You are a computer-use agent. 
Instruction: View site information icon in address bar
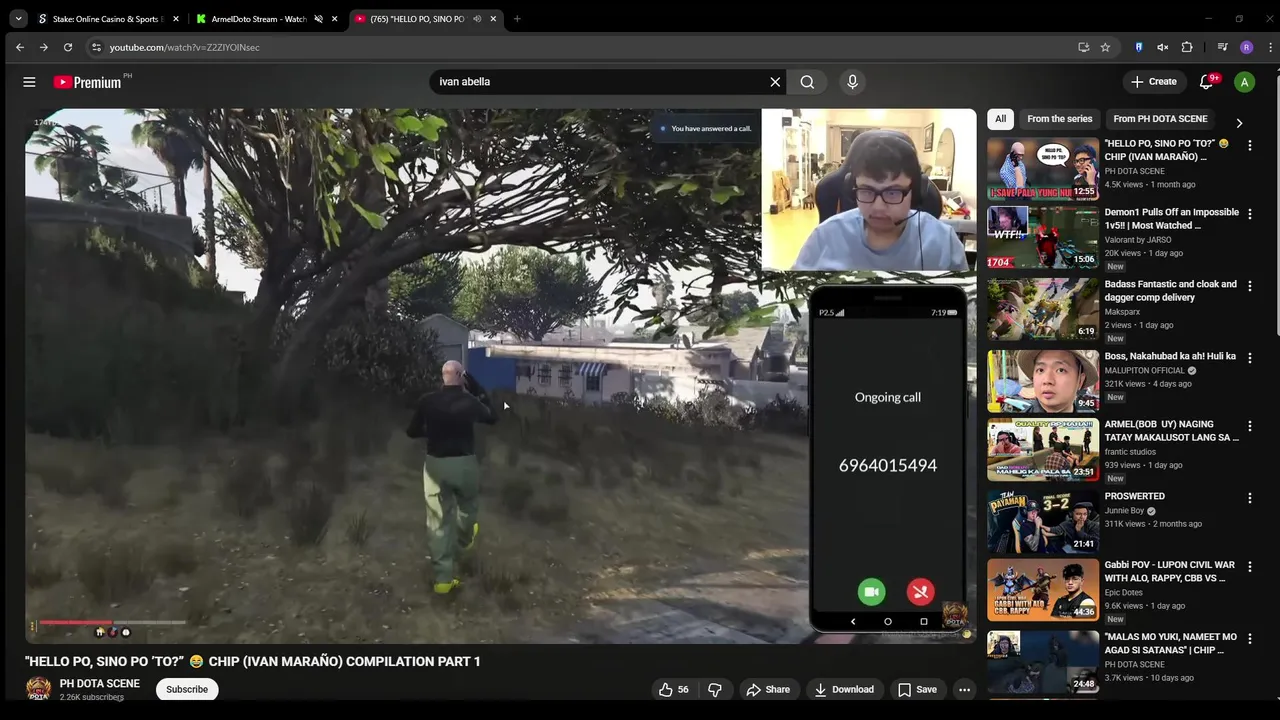click(96, 47)
